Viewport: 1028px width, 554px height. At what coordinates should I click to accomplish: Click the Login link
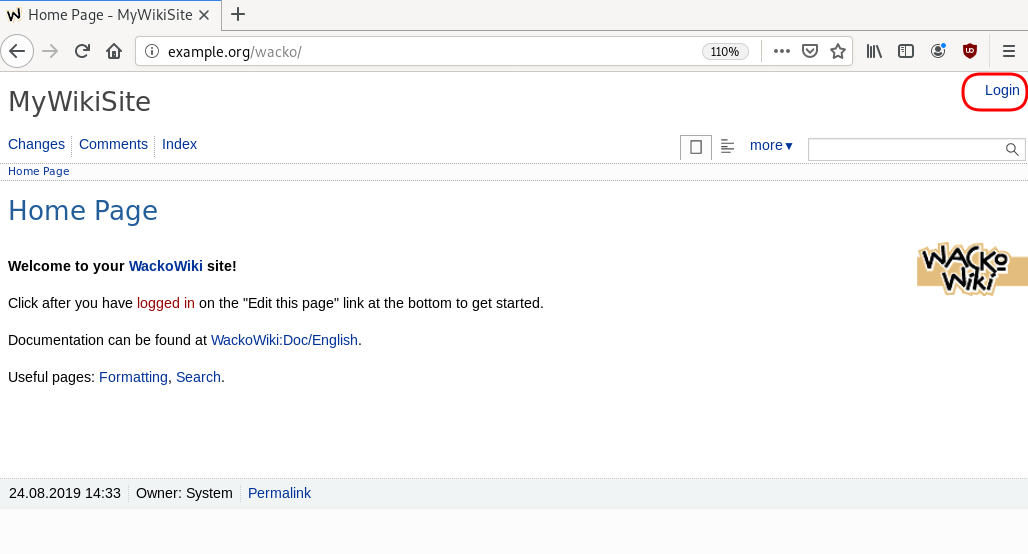[x=1002, y=90]
